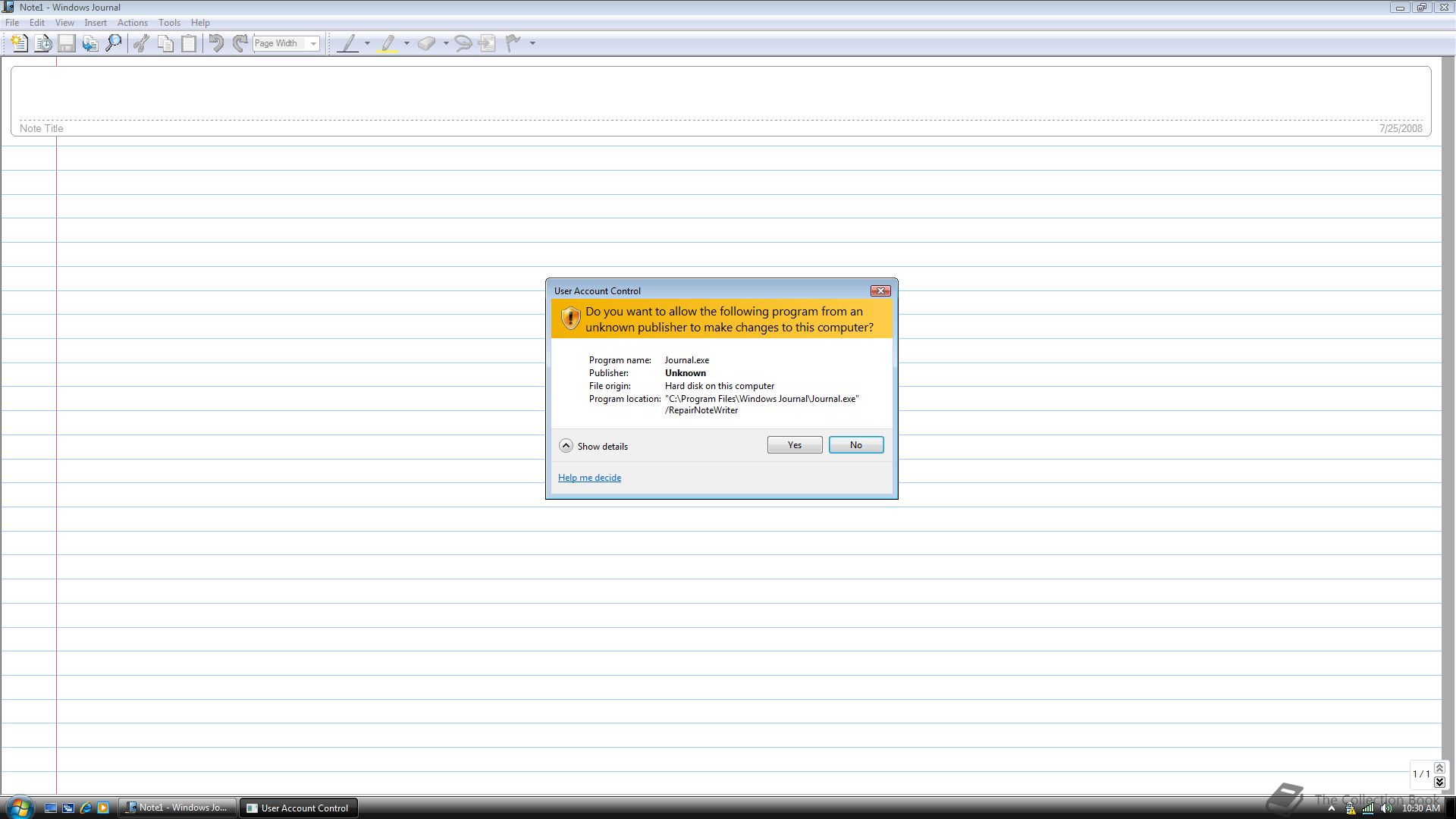Select the Lasso selection tool
This screenshot has width=1456, height=819.
click(463, 43)
